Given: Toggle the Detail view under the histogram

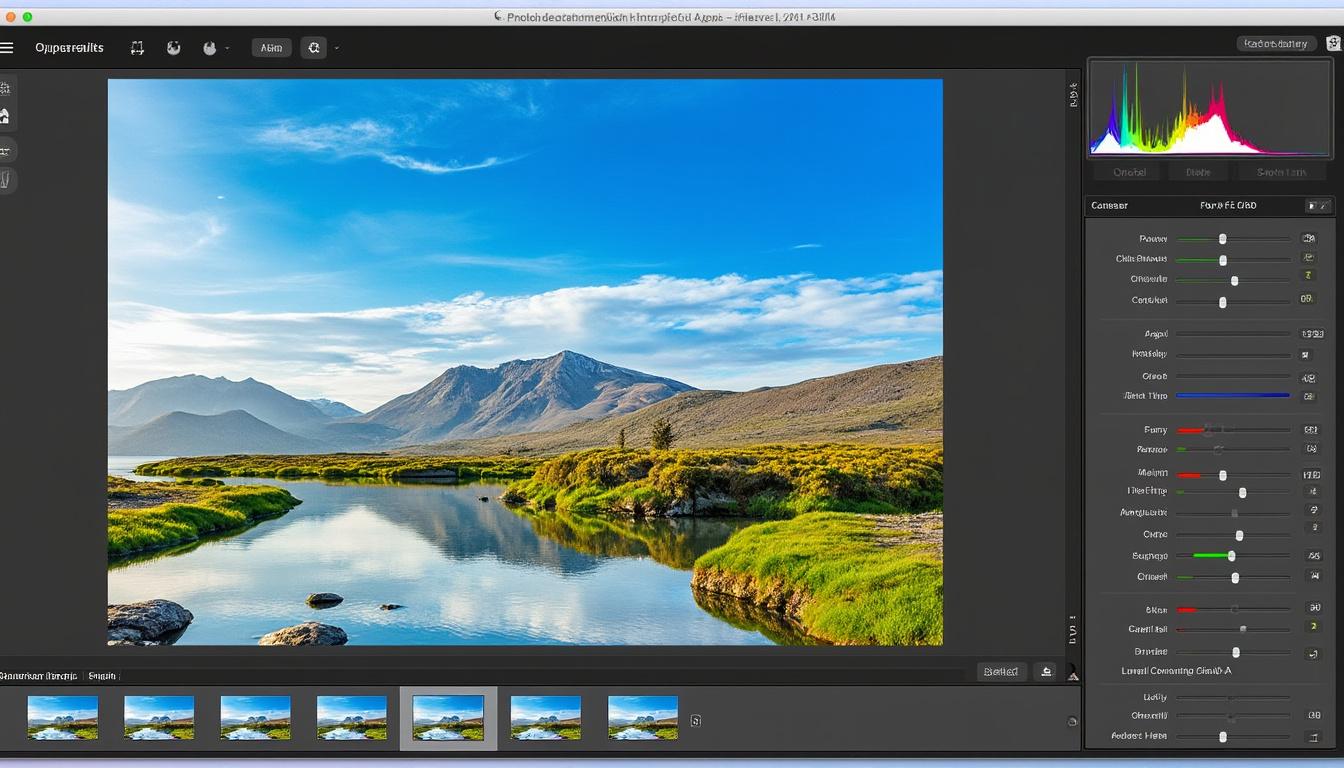Looking at the screenshot, I should pos(1198,171).
